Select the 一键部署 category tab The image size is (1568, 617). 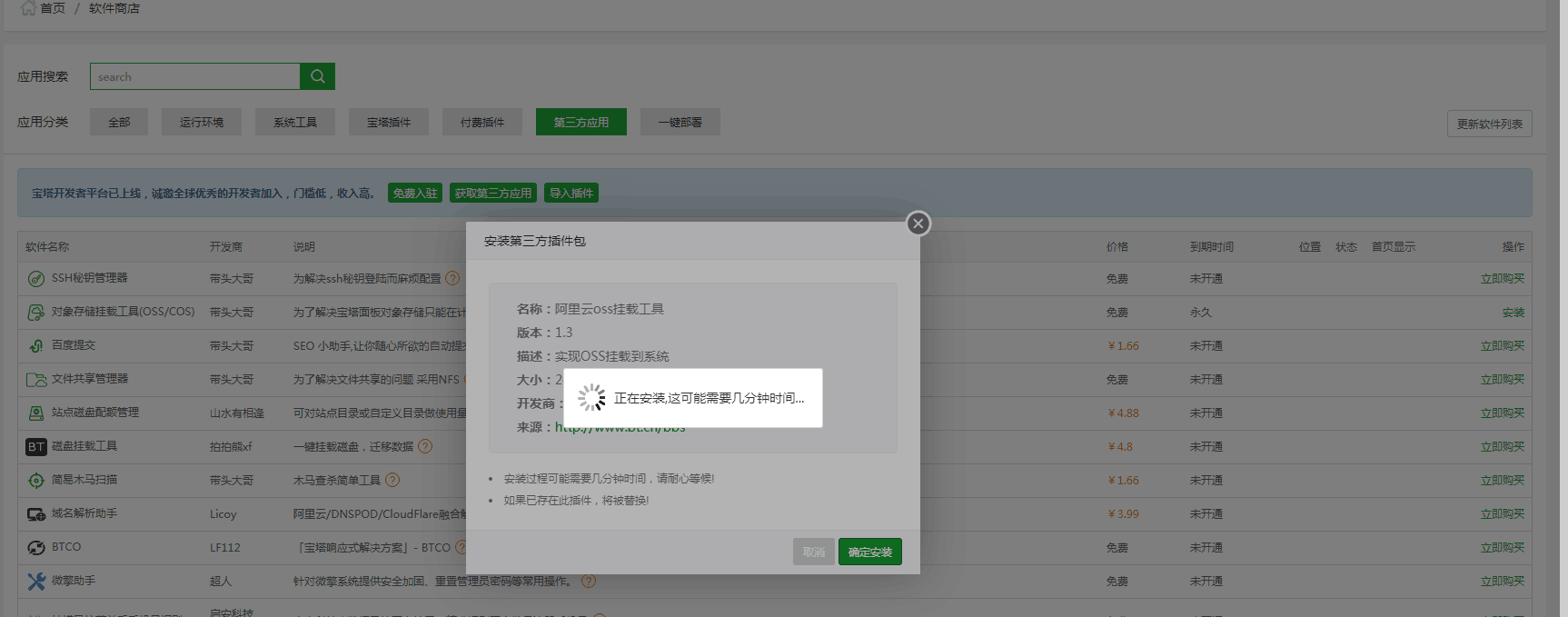(680, 122)
